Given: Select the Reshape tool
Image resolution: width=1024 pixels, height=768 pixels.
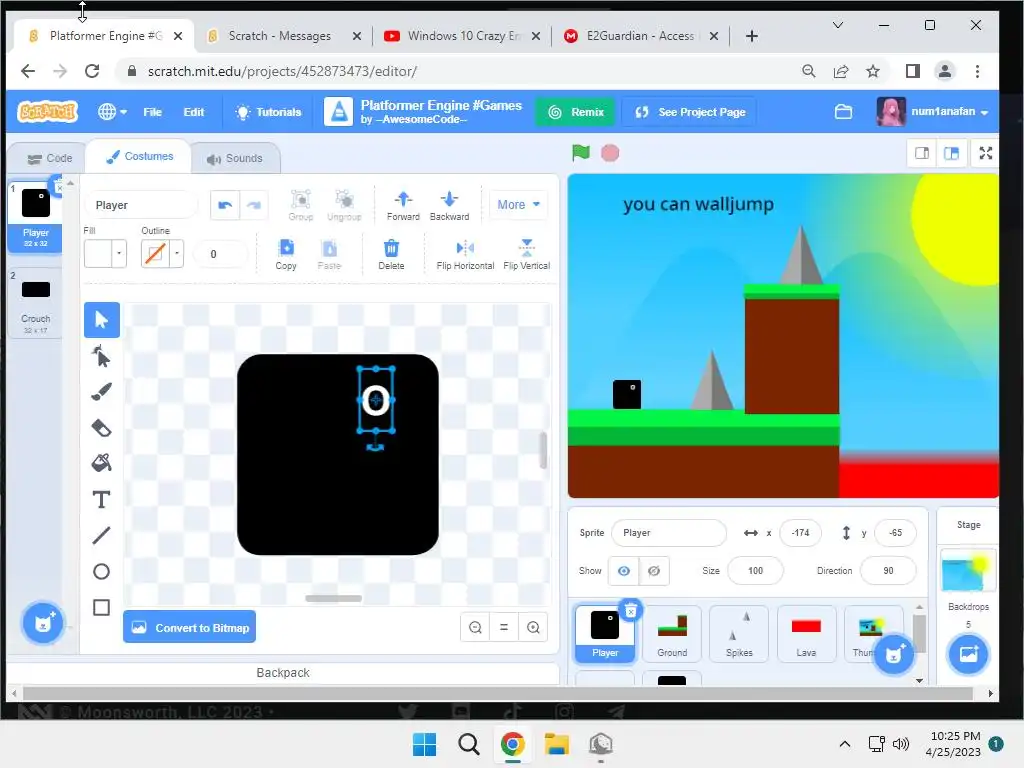Looking at the screenshot, I should click(101, 356).
